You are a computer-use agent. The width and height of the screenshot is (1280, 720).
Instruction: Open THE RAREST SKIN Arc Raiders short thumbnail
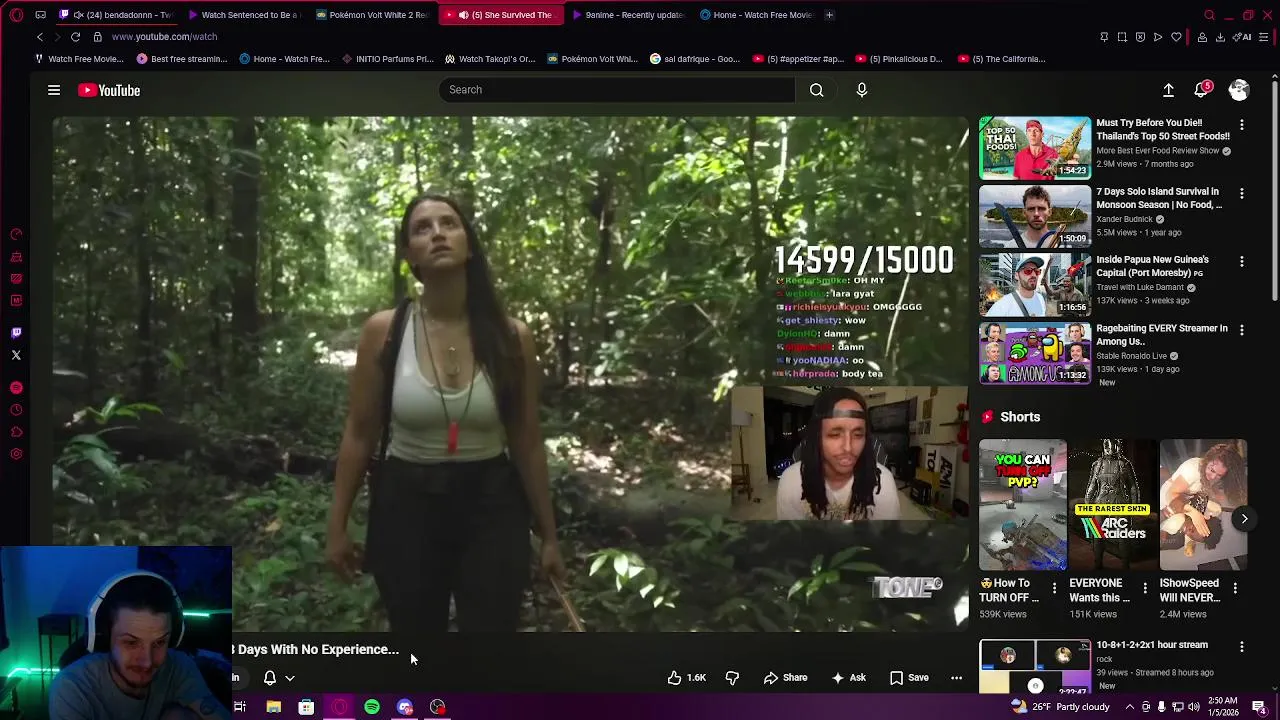tap(1112, 505)
